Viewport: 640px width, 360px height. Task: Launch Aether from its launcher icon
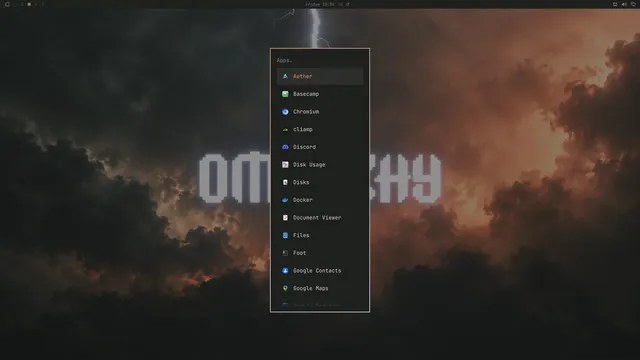(x=285, y=76)
